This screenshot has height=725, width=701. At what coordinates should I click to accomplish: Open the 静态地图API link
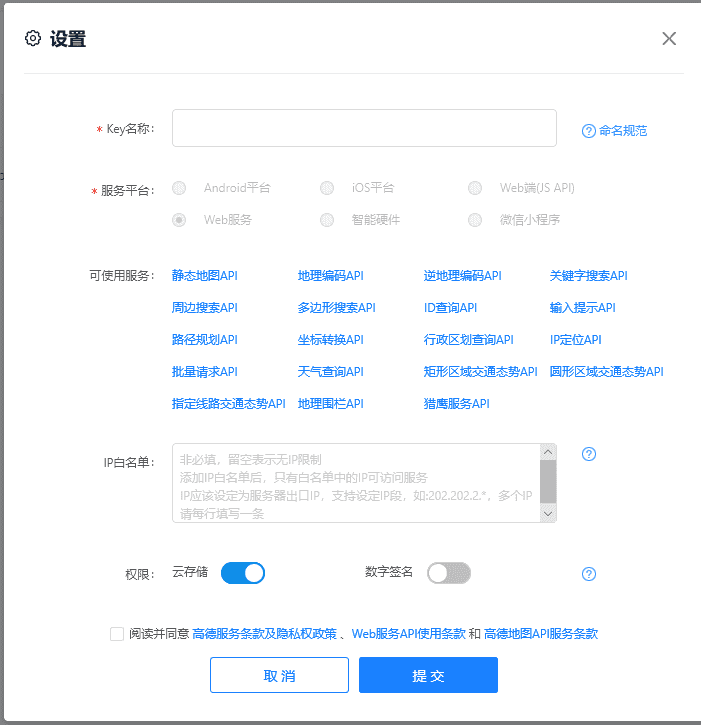204,276
